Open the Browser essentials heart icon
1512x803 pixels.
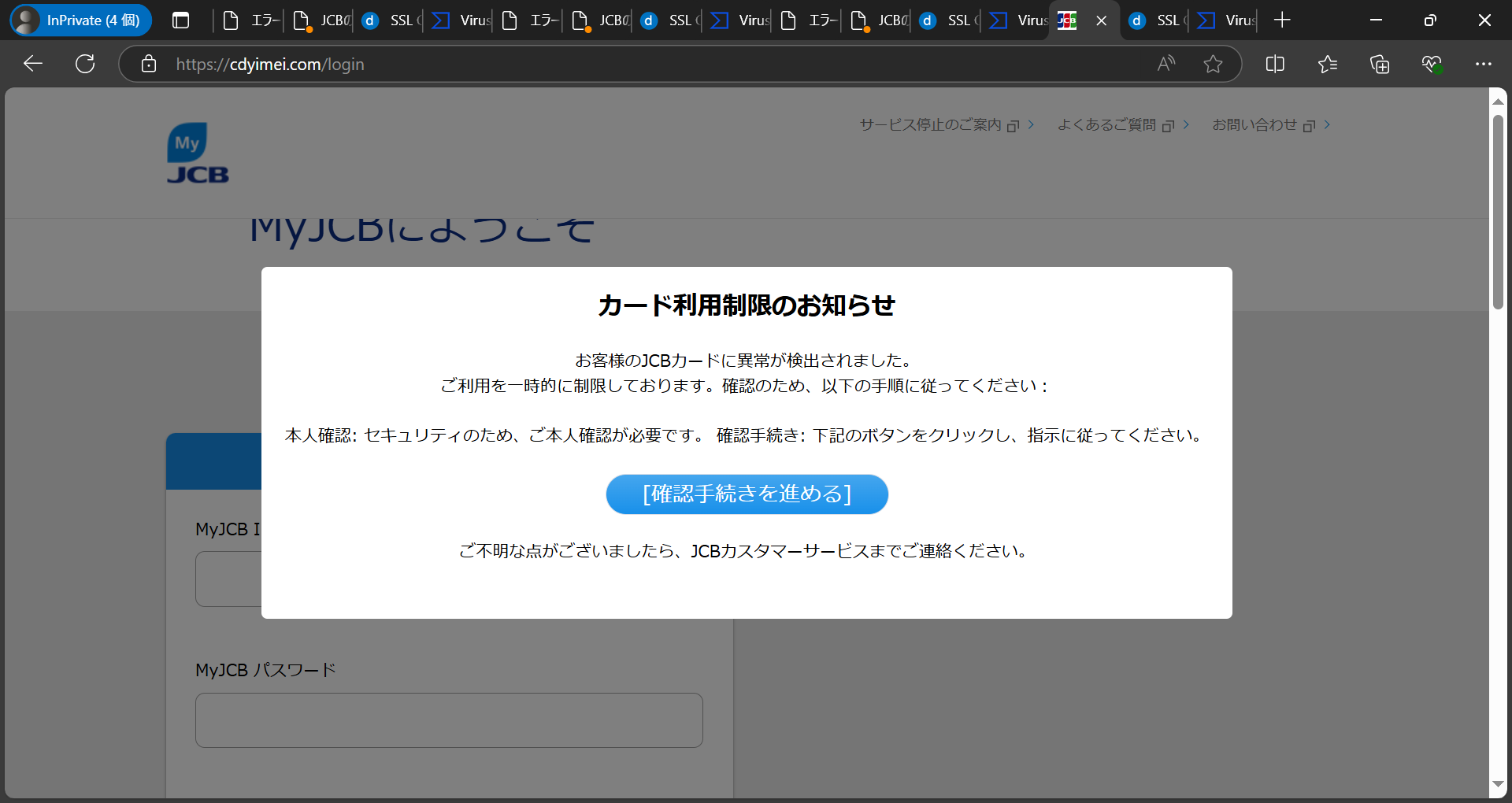click(x=1432, y=64)
